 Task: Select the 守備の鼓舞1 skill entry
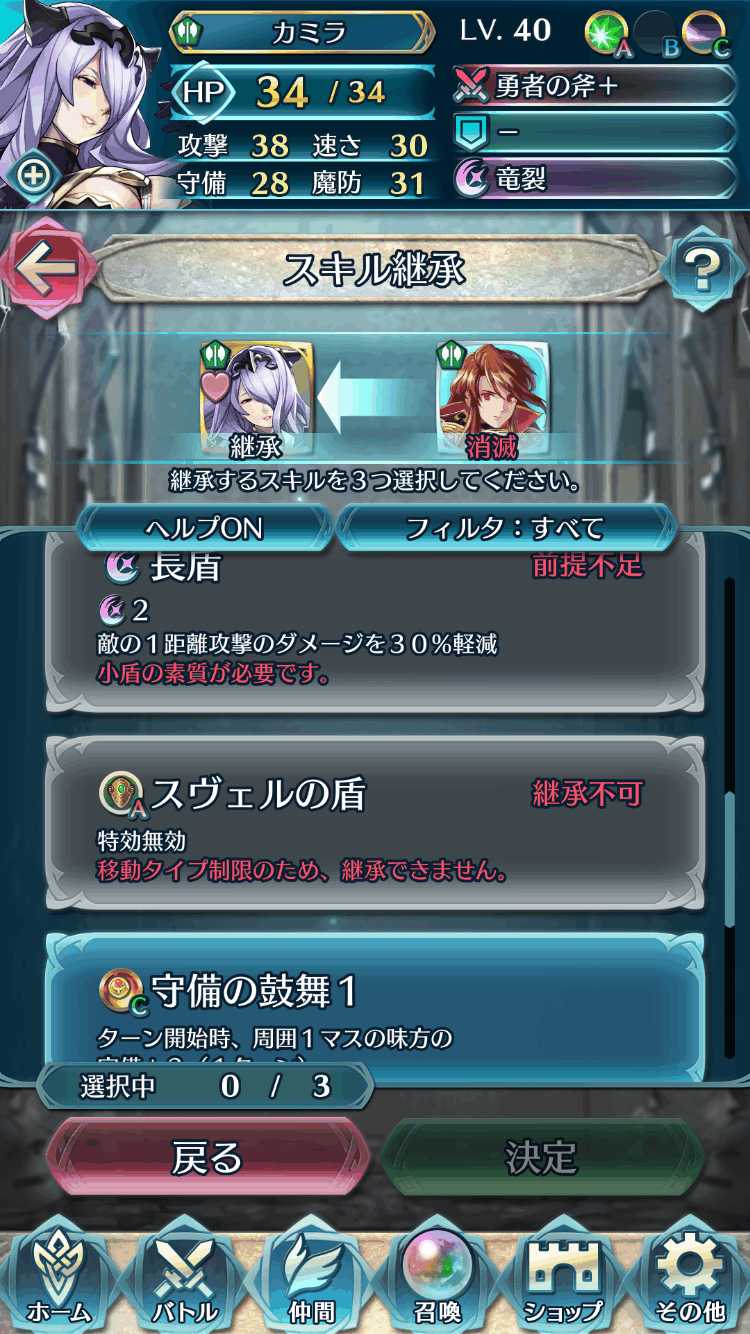click(375, 1006)
